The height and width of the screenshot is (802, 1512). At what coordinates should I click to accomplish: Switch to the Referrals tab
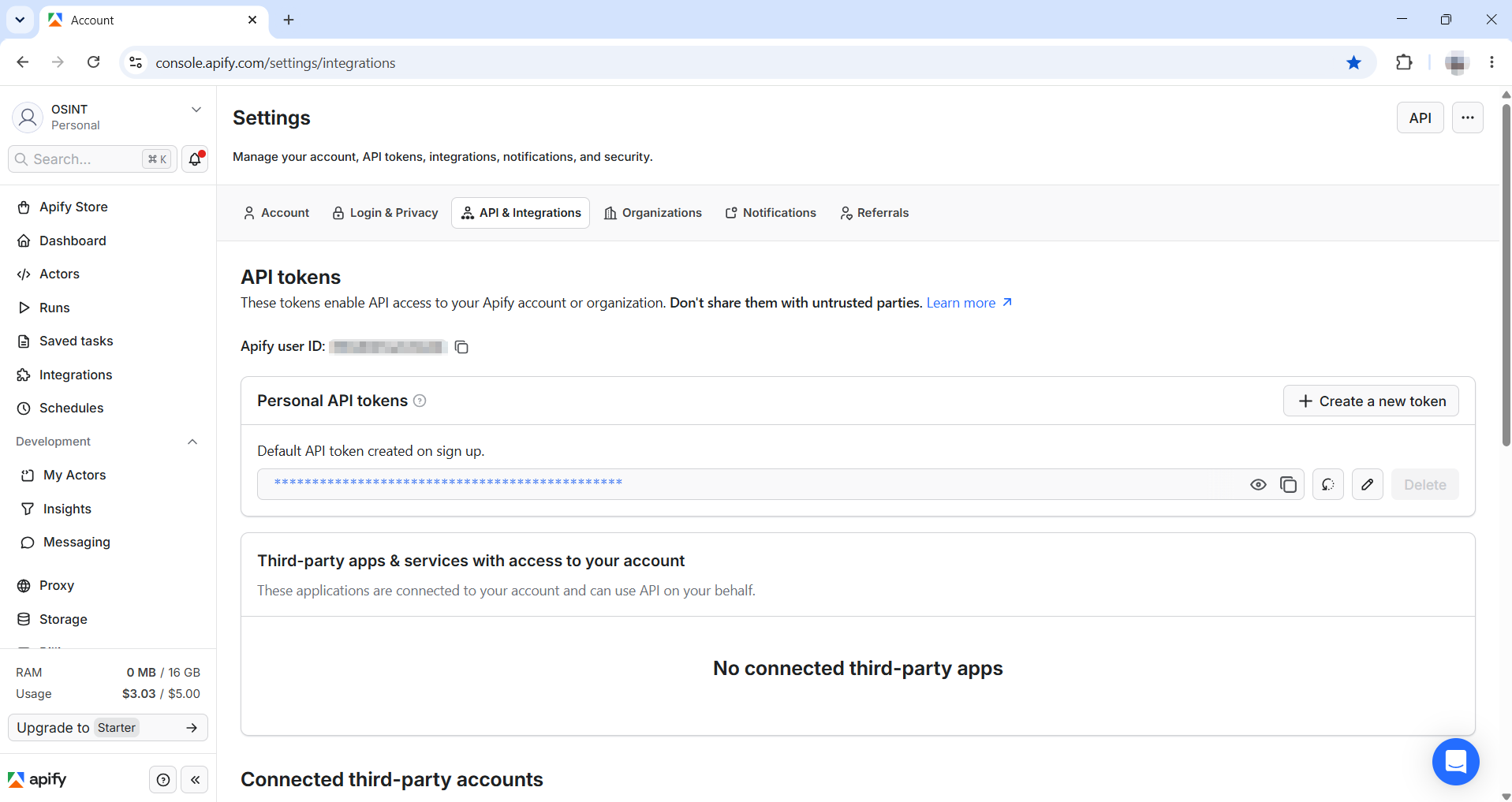coord(875,213)
